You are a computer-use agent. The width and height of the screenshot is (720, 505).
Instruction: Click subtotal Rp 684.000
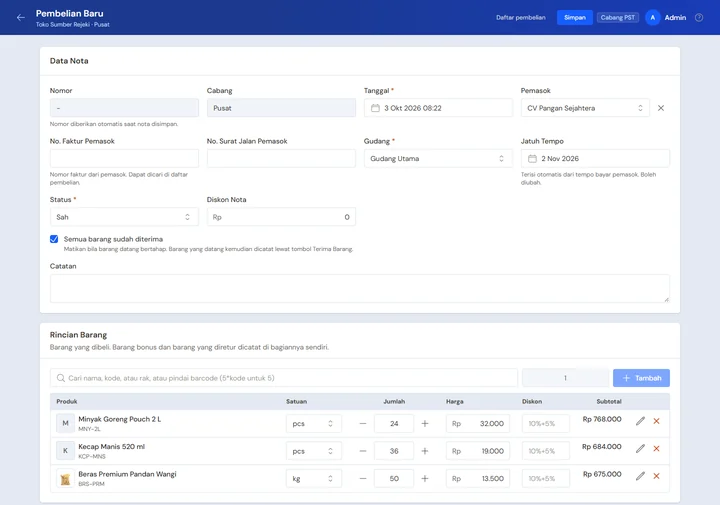tap(602, 447)
